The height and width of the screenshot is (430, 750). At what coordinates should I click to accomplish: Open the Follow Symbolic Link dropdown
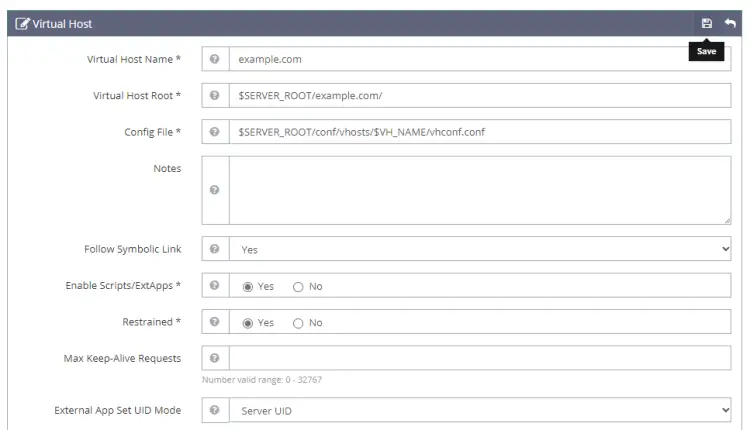point(480,249)
